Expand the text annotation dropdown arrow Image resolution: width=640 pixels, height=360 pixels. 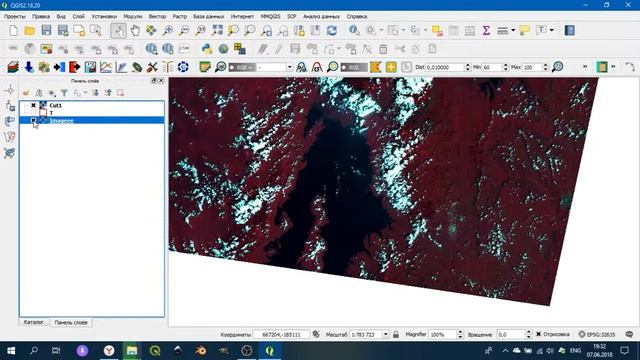[x=551, y=31]
